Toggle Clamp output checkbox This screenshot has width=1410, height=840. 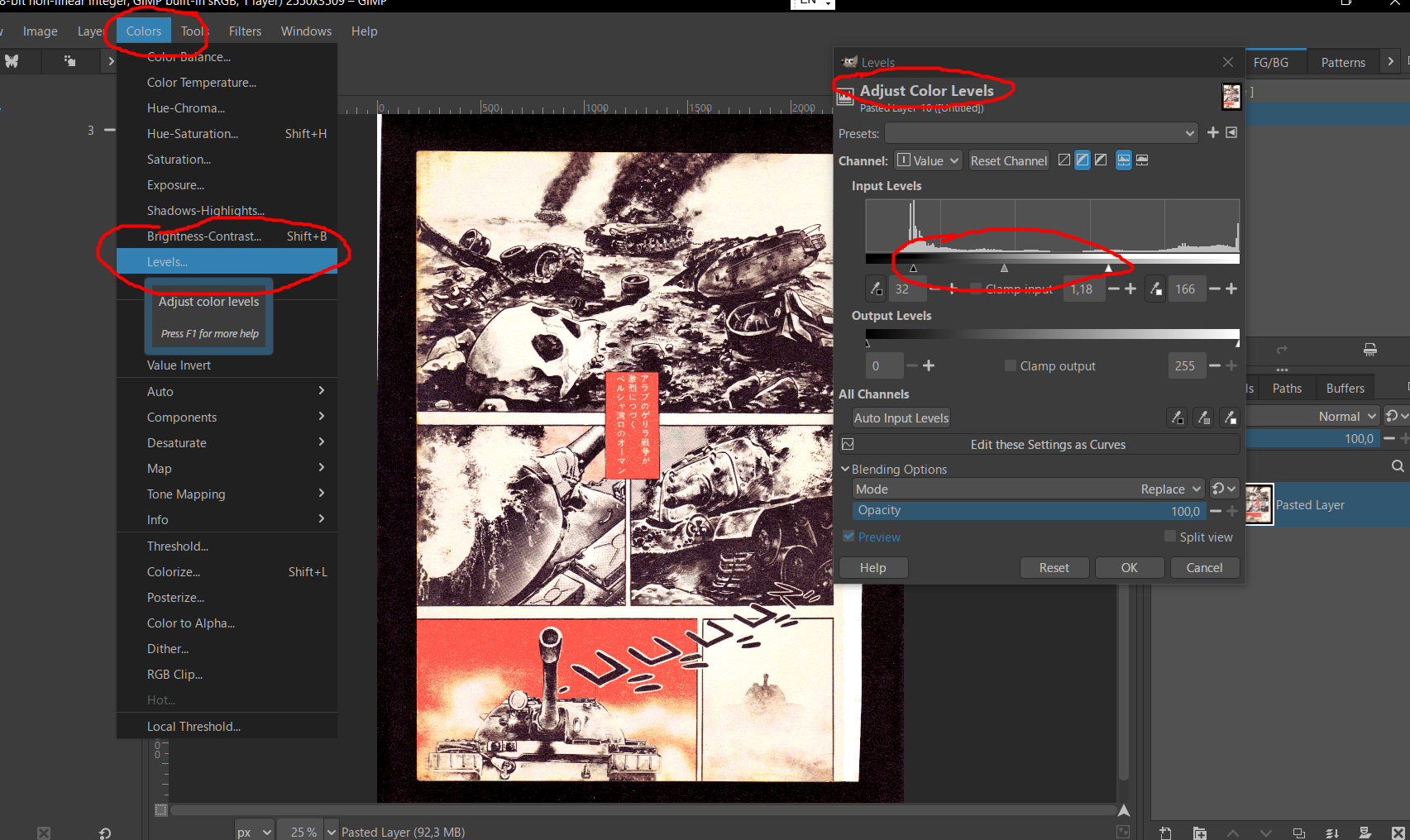[1011, 365]
